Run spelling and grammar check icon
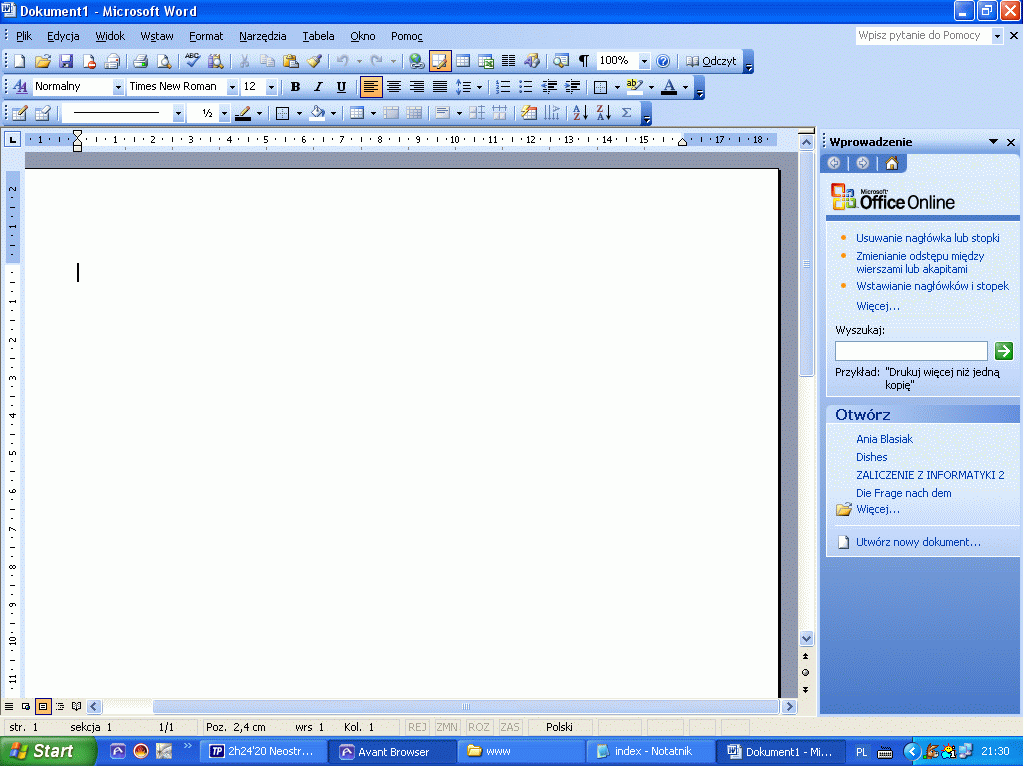 coord(192,61)
